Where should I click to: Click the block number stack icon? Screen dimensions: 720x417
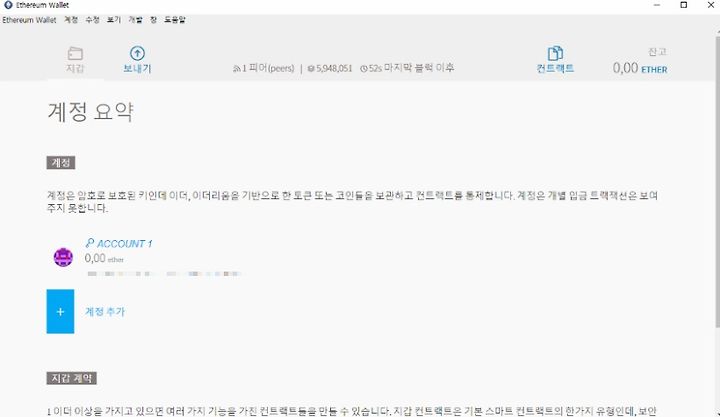tap(311, 68)
